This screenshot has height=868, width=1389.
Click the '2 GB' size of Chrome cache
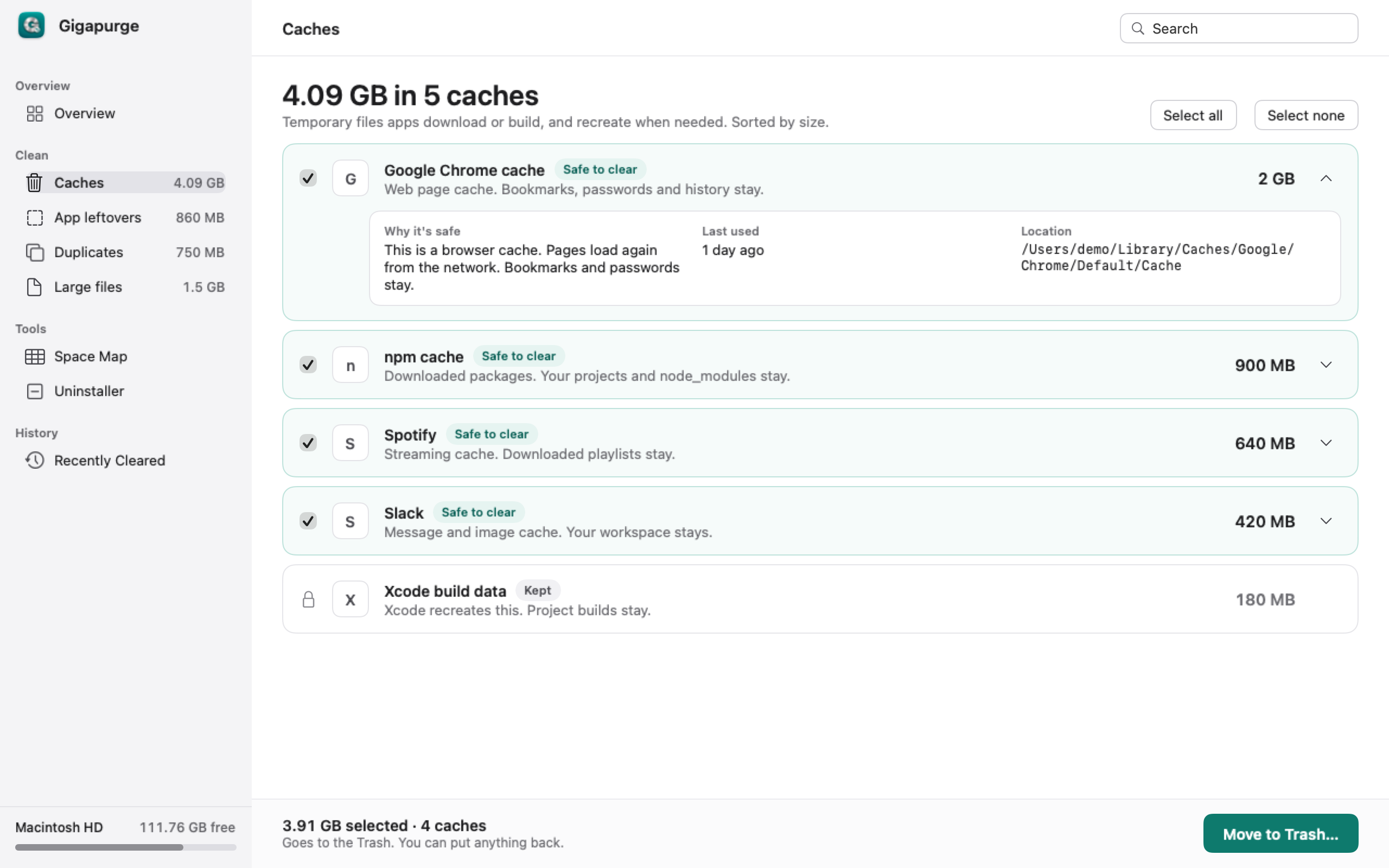1276,178
